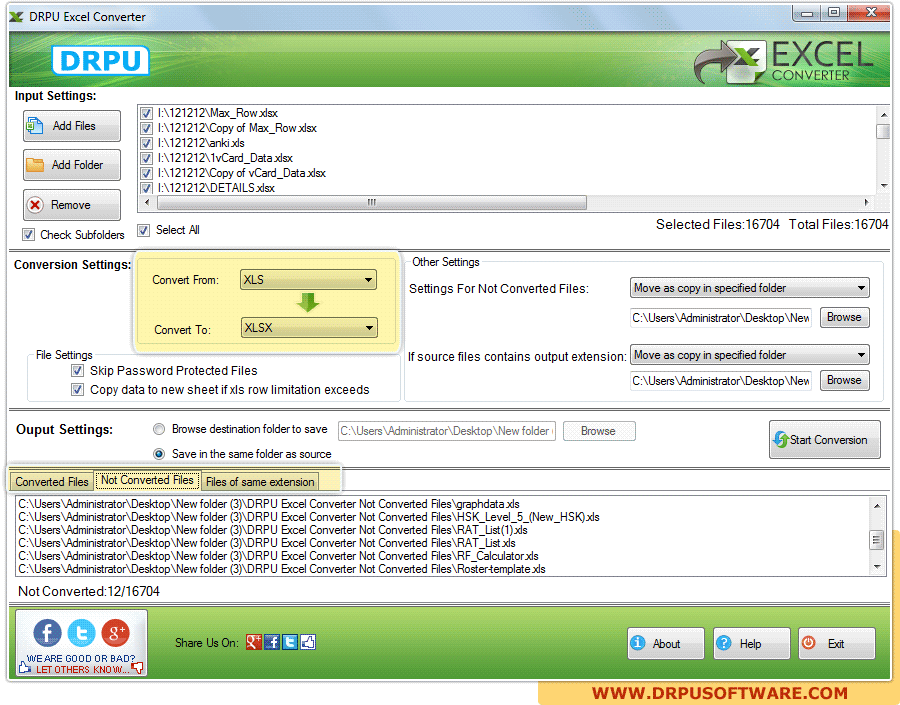
Task: Click the Remove button
Action: [72, 205]
